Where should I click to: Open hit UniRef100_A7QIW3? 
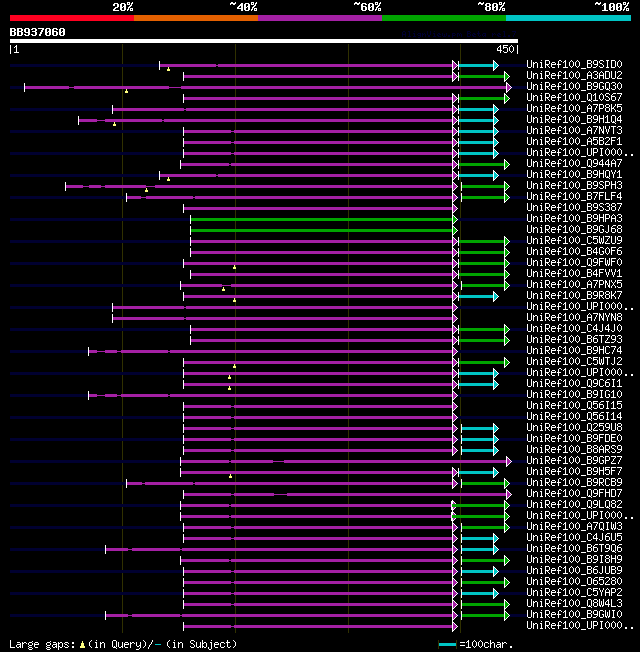(574, 526)
